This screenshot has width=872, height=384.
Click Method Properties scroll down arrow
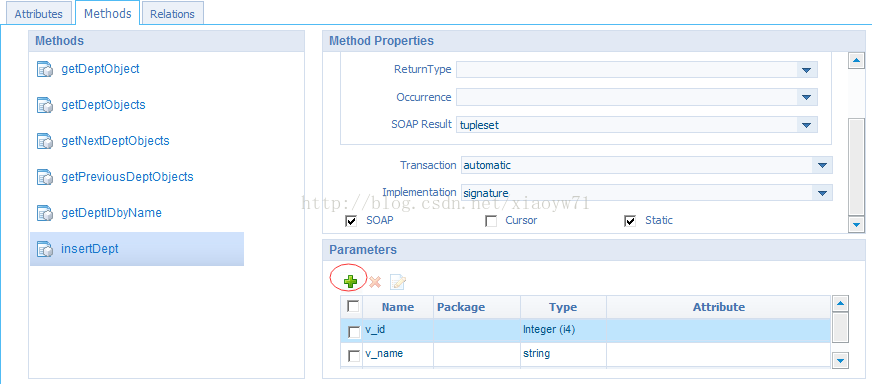(856, 225)
